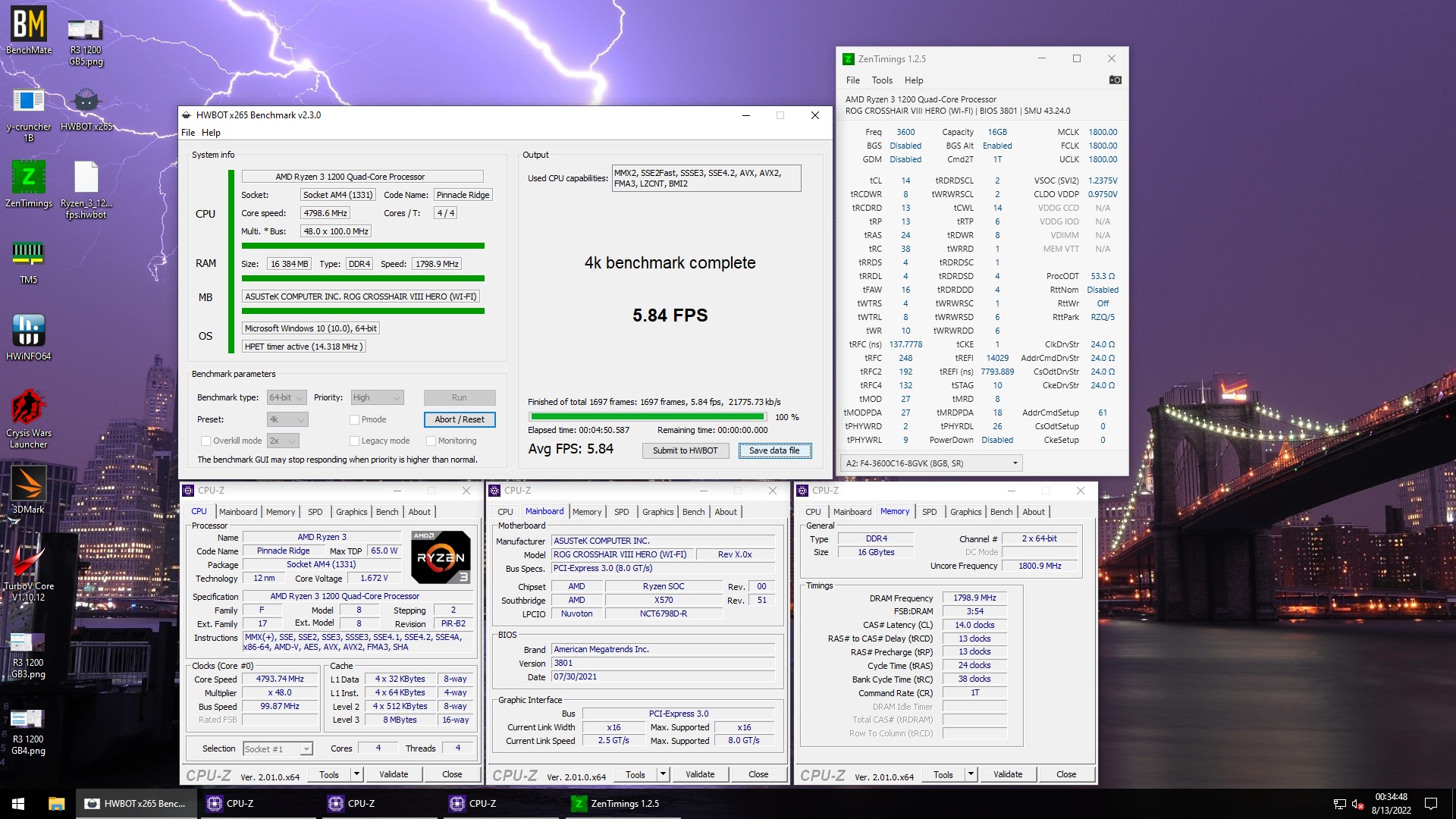
Task: Click the Ryzen 3 logo in CPU-Z
Action: tap(441, 557)
